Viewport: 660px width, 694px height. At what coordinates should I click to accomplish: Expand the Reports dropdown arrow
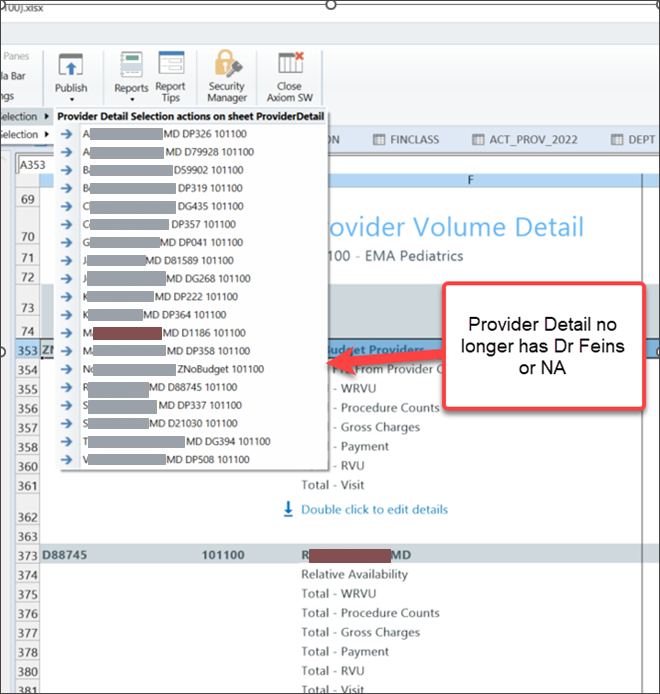(x=131, y=100)
